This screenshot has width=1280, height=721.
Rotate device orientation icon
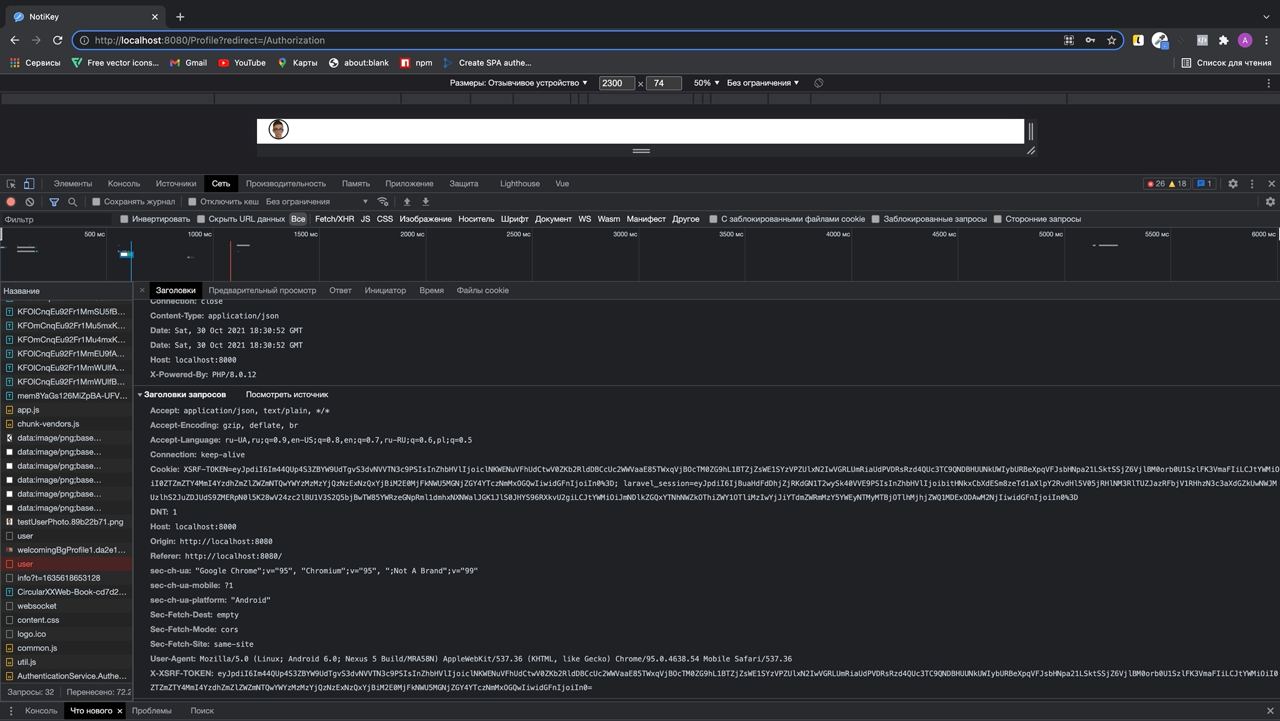click(x=818, y=83)
